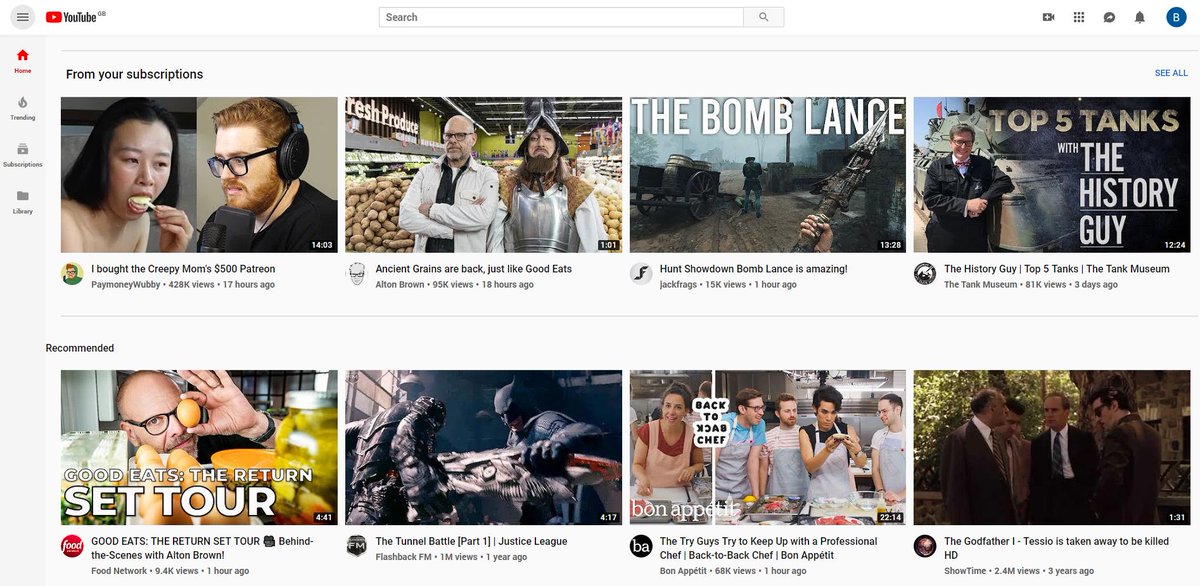Click into the Search input field
This screenshot has height=586, width=1200.
(561, 17)
